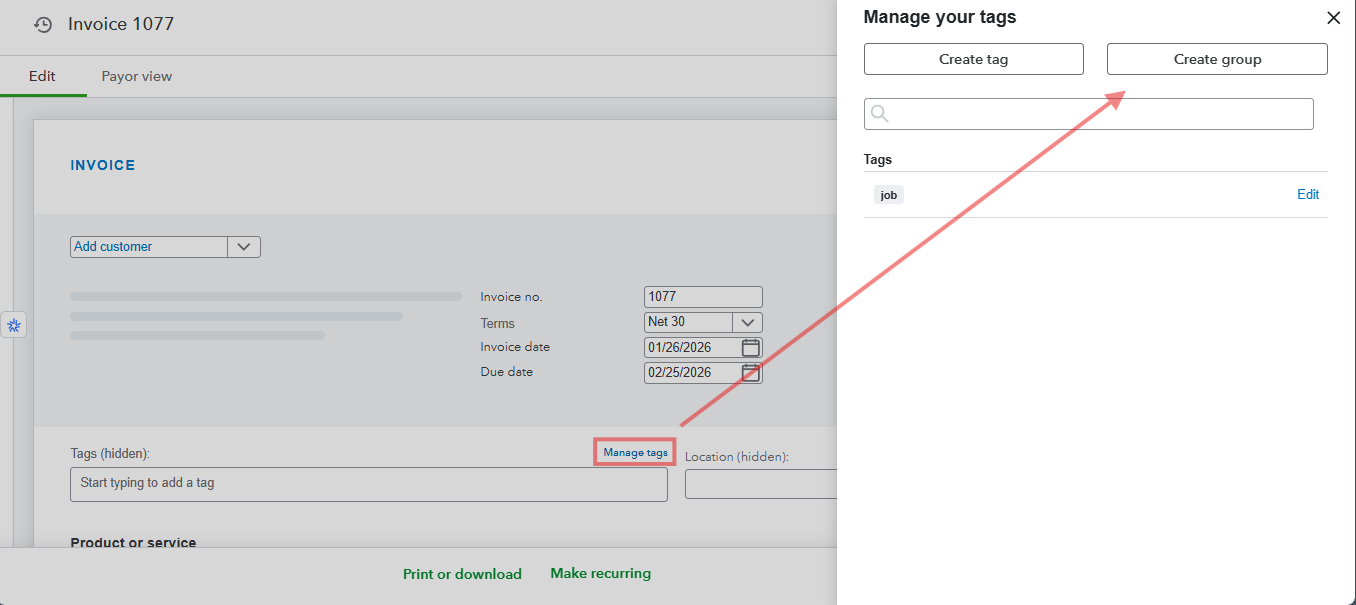
Task: Select the job tag chip
Action: click(x=889, y=195)
